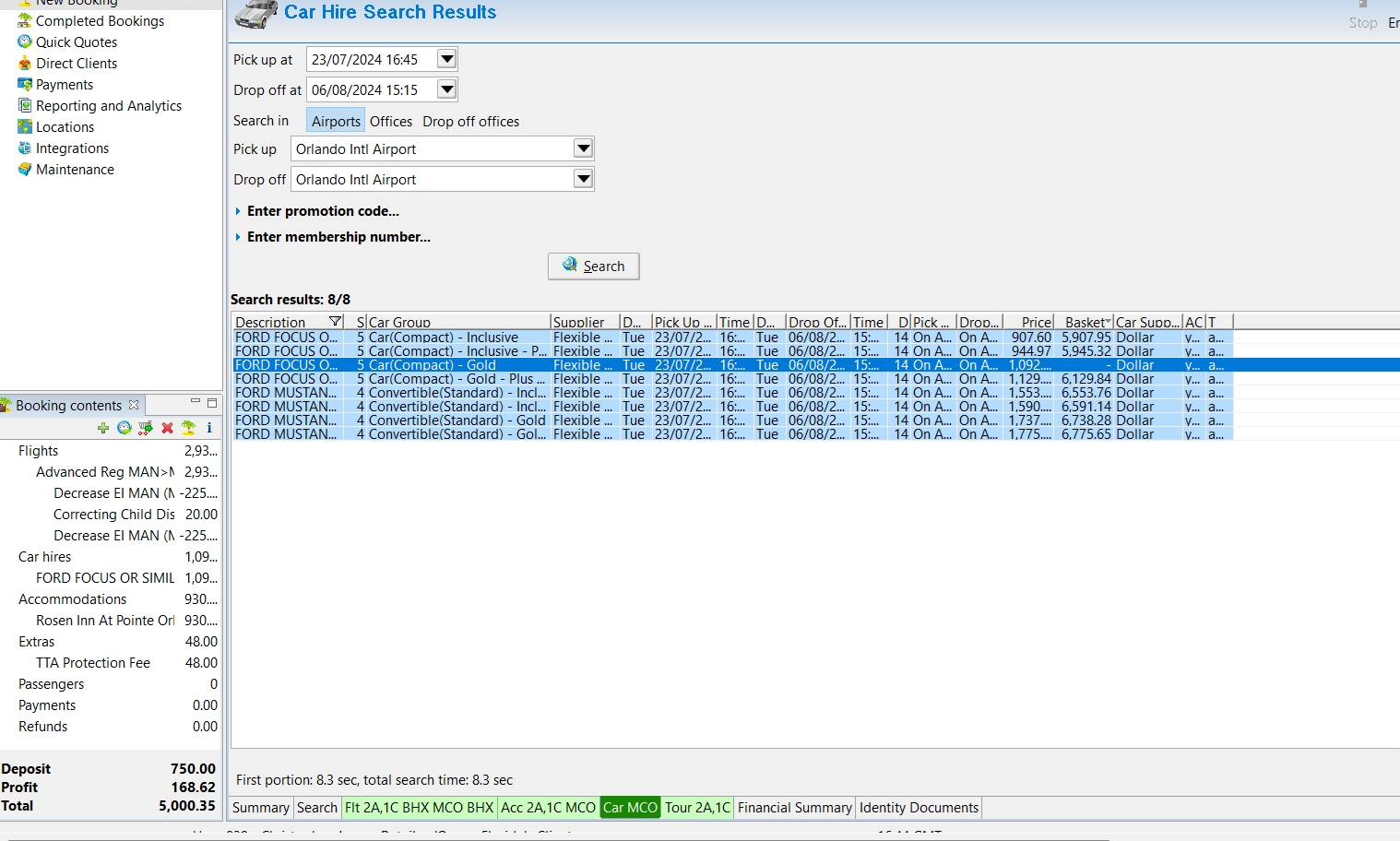Select the row with basket 6,738.28
Screen dimensions: 1400x841
click(x=733, y=420)
